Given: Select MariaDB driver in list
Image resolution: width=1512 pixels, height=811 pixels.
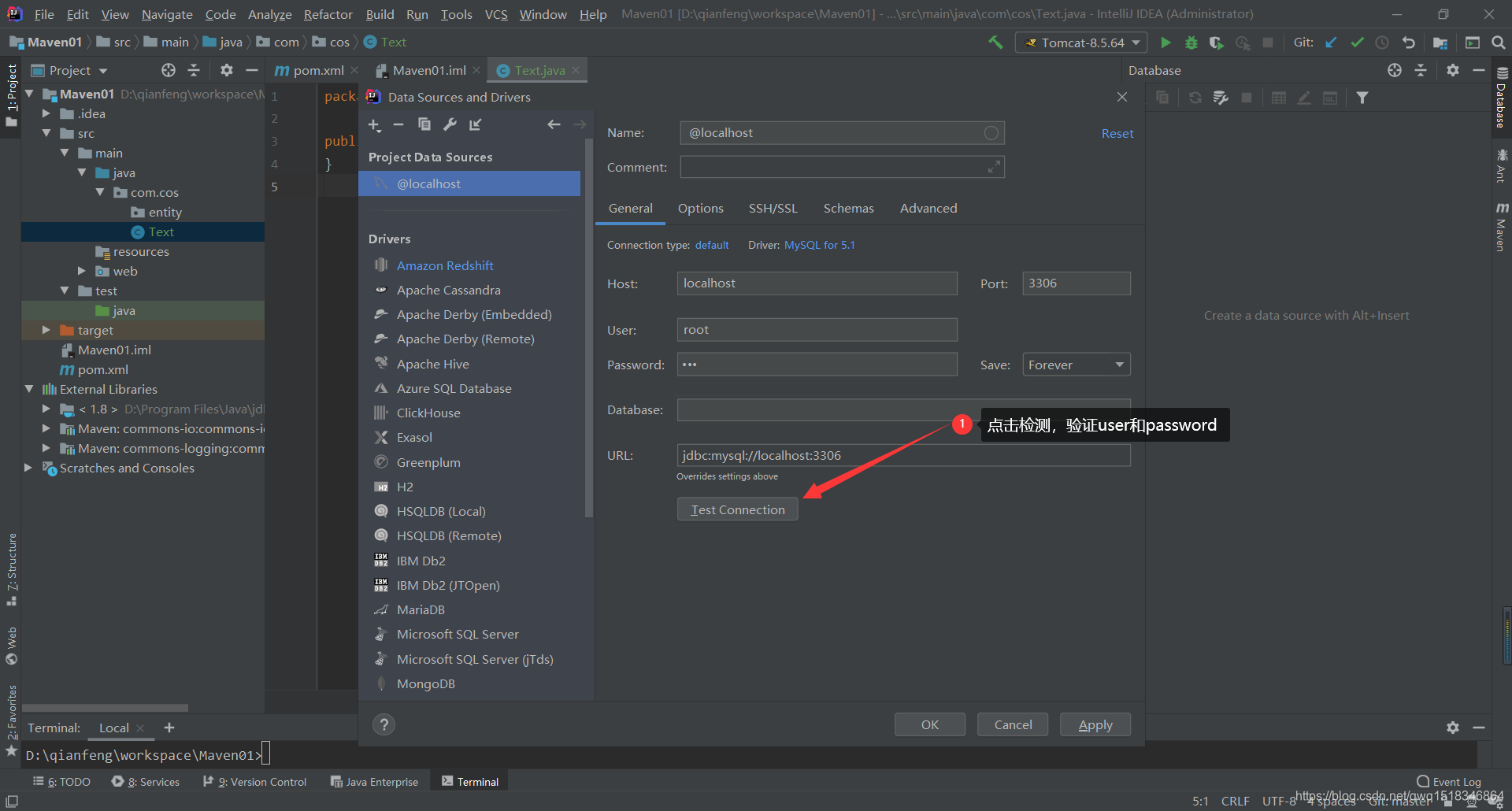Looking at the screenshot, I should 421,609.
